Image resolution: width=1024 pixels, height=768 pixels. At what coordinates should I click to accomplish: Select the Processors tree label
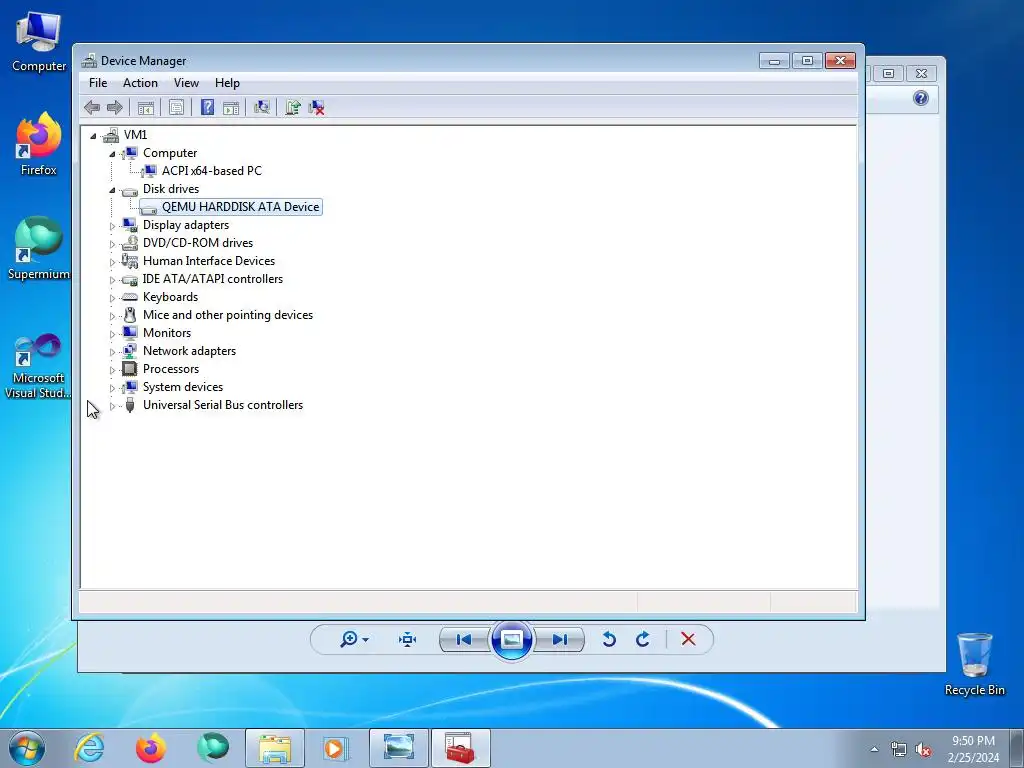171,369
